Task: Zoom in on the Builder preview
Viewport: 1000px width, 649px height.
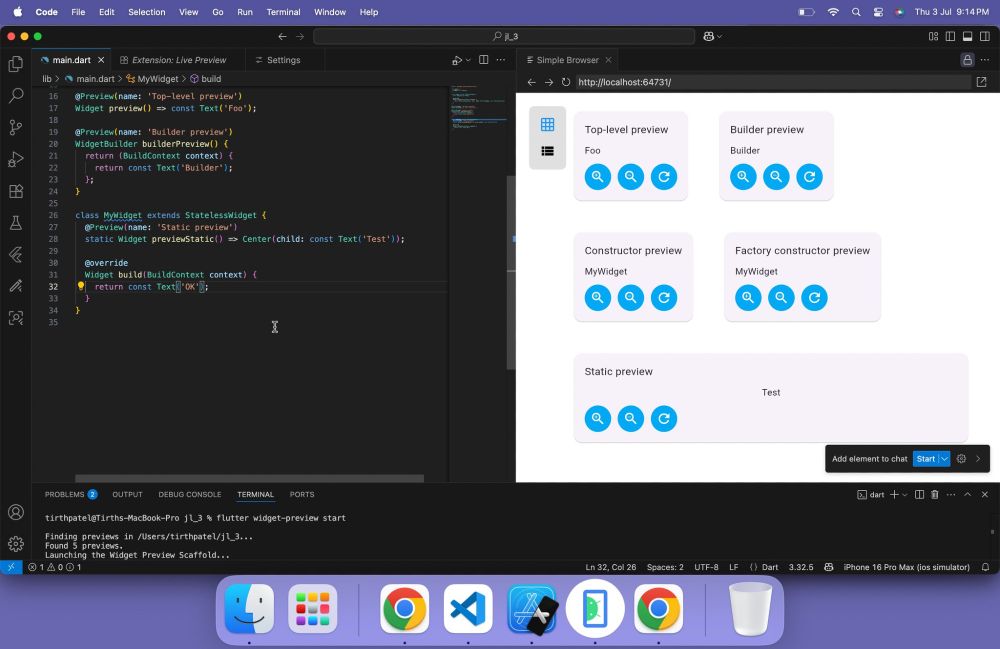Action: (743, 177)
